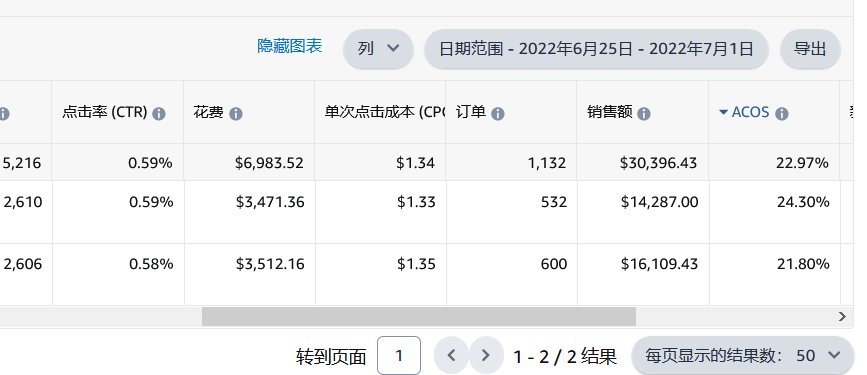Select the 2,610 clicks cell

pyautogui.click(x=25, y=212)
